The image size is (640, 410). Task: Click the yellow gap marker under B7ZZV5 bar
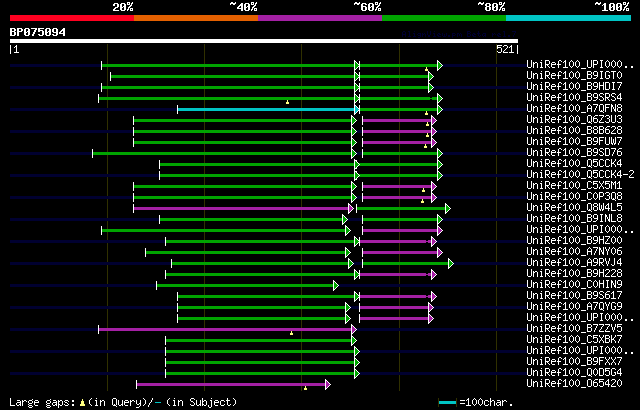[x=291, y=333]
